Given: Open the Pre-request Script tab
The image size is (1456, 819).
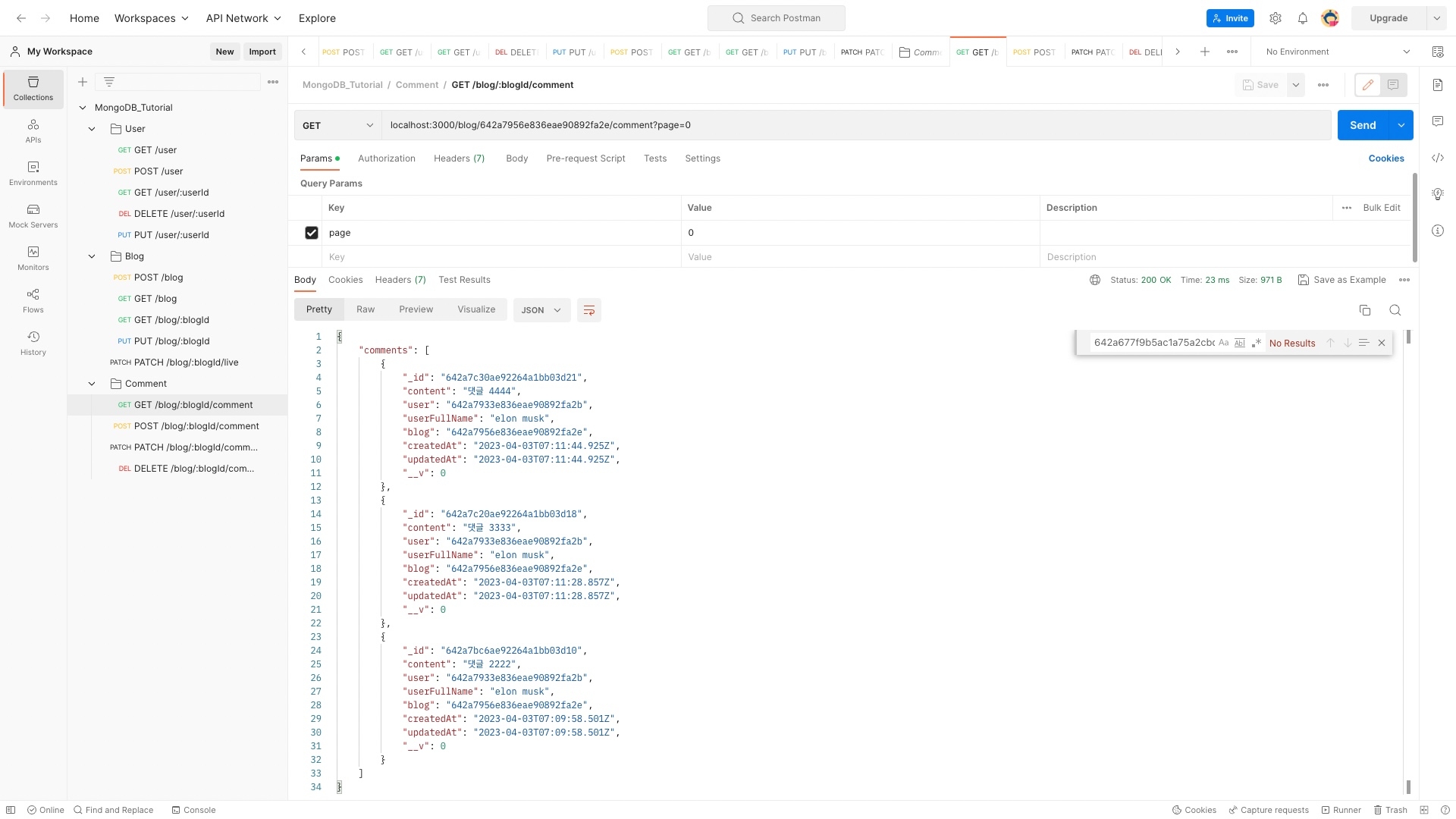Looking at the screenshot, I should pyautogui.click(x=585, y=158).
